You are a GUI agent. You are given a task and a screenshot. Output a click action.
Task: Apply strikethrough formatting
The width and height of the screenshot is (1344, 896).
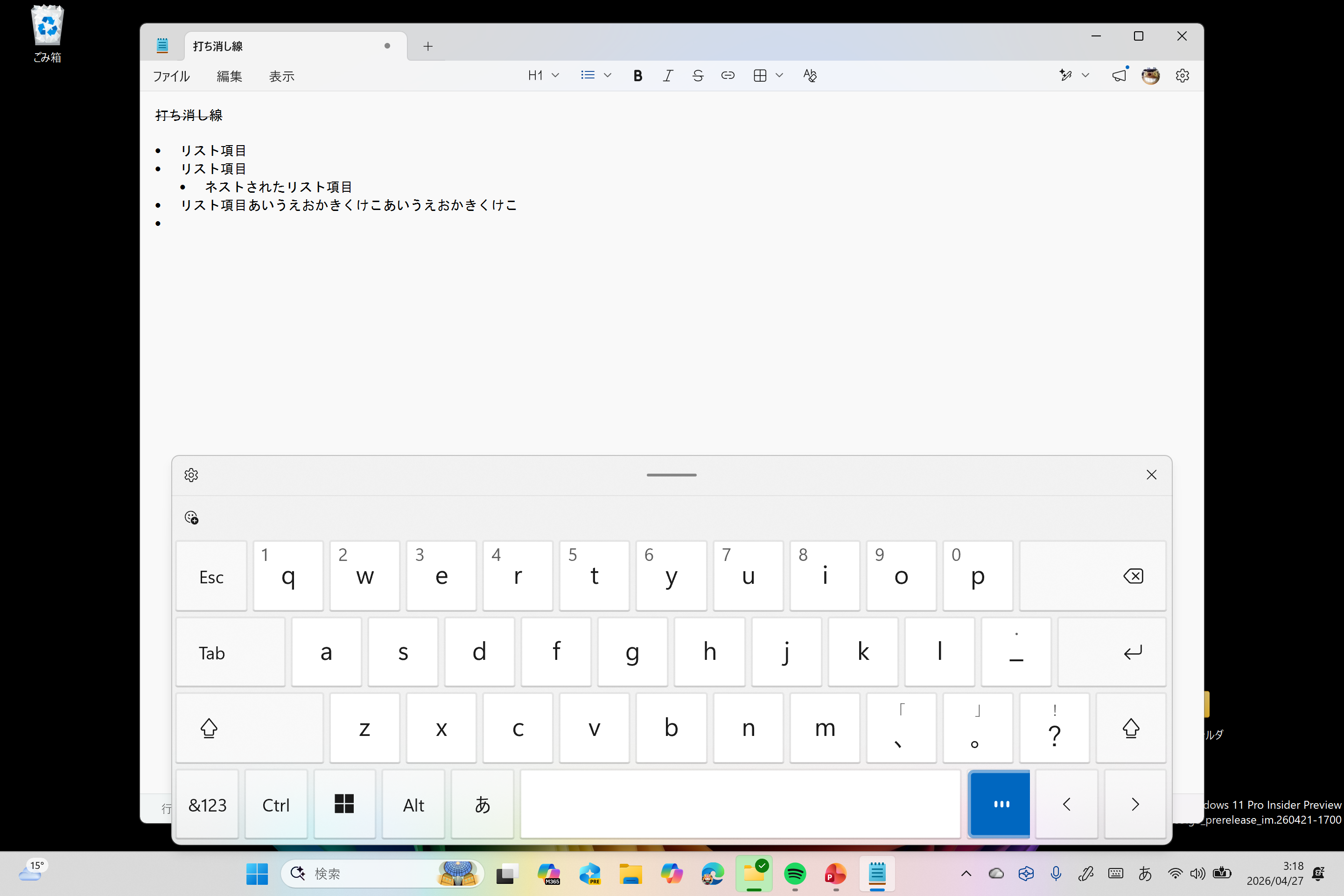(698, 75)
